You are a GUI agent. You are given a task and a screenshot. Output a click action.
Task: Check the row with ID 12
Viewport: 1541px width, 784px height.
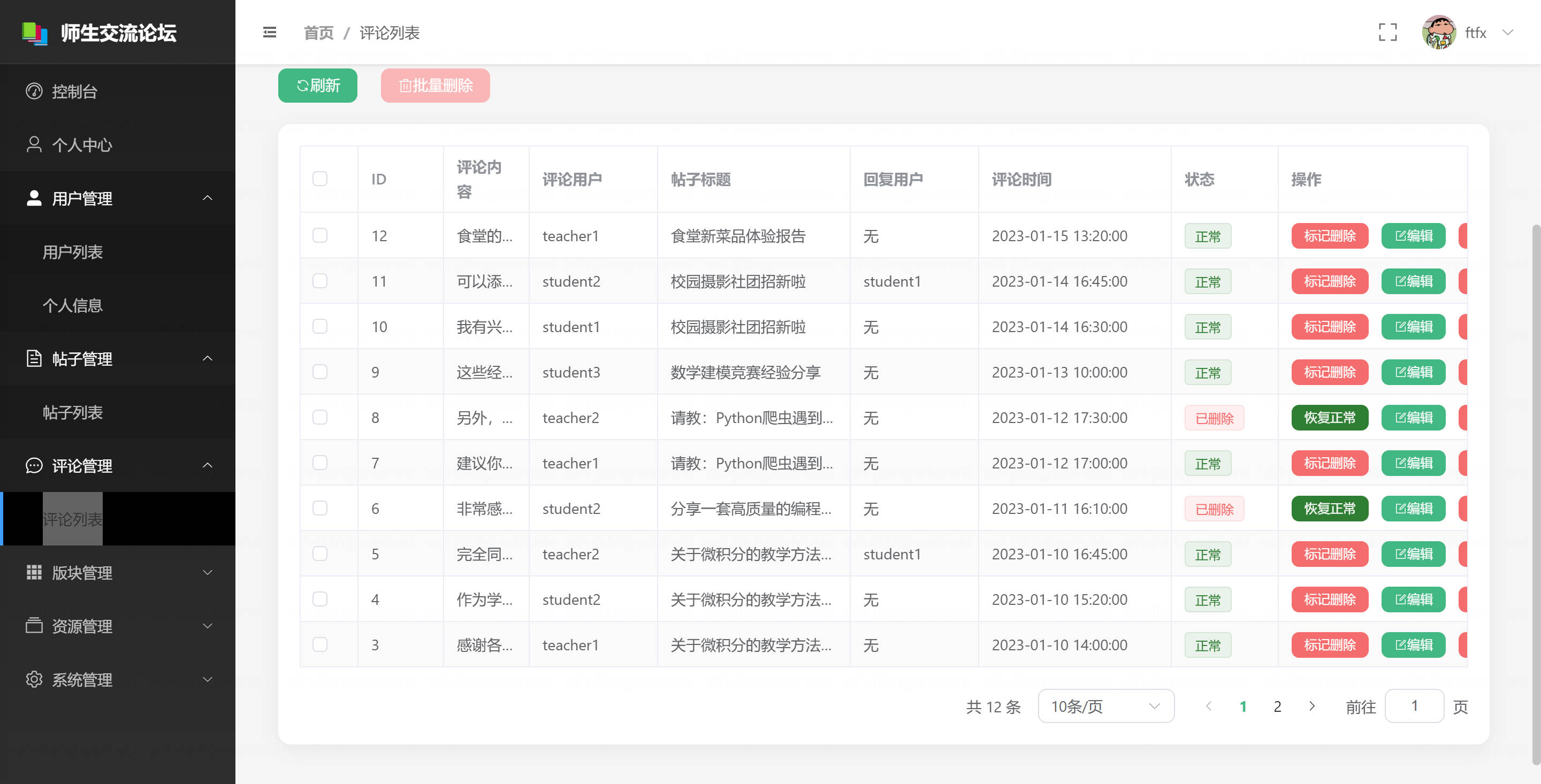(320, 235)
